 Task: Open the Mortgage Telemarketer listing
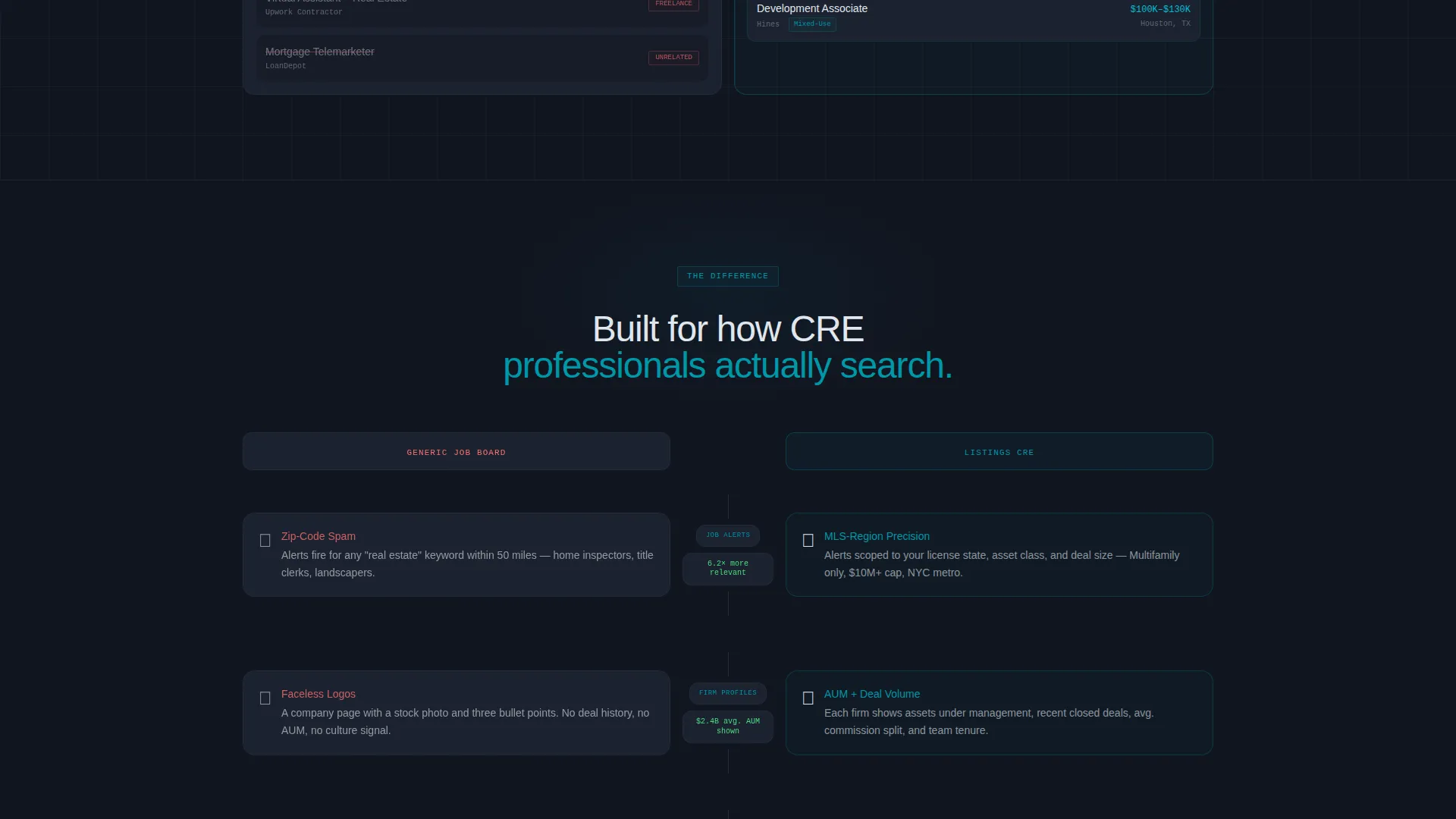(x=482, y=58)
